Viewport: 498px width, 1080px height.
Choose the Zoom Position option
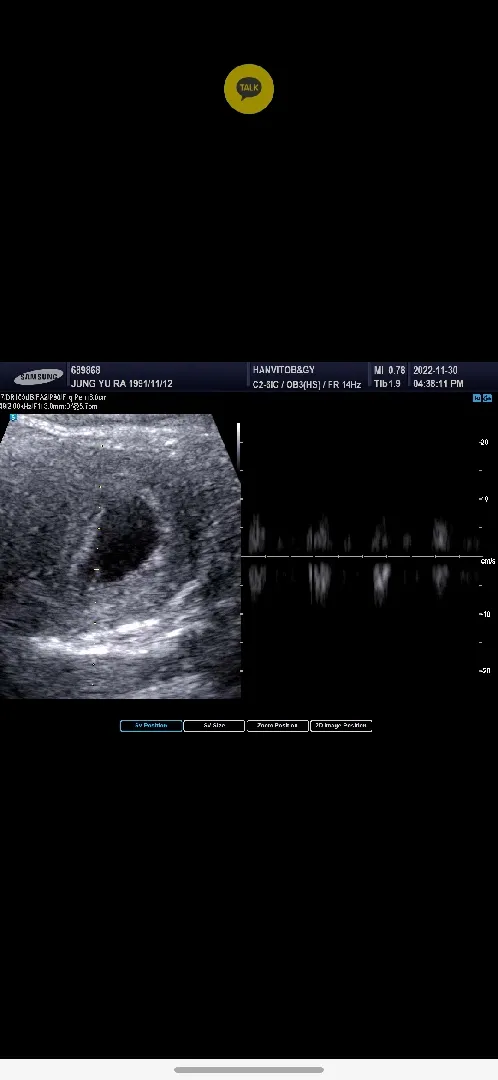click(277, 725)
